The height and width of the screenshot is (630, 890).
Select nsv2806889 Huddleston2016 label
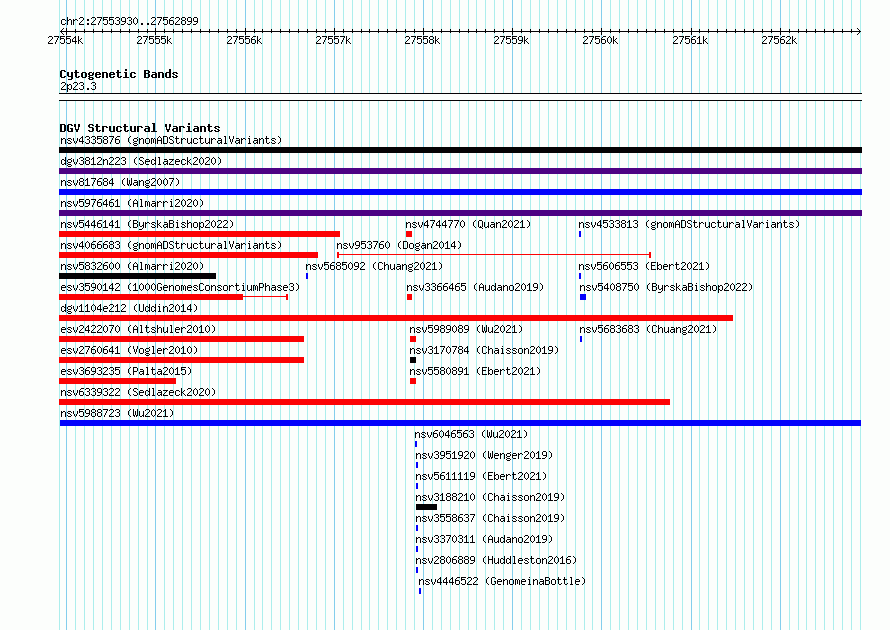tap(496, 560)
